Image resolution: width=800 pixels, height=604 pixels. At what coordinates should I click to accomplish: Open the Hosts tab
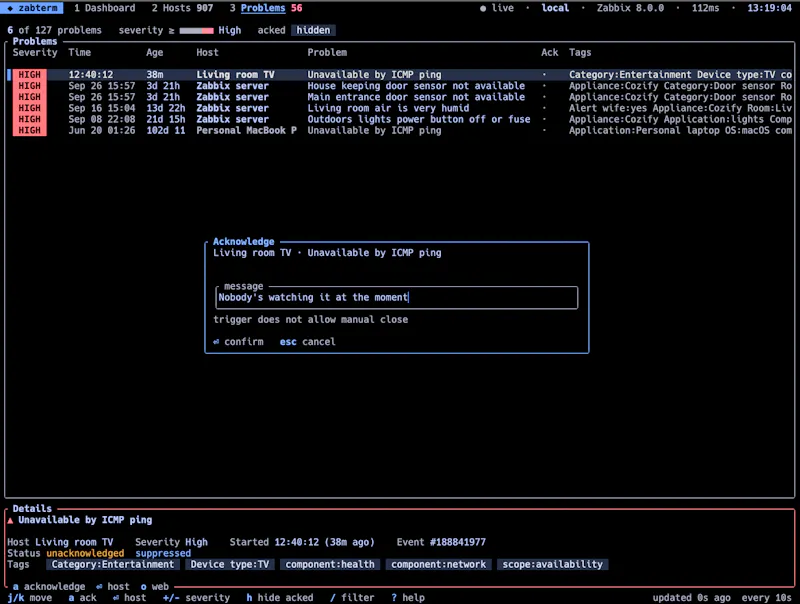pos(182,8)
